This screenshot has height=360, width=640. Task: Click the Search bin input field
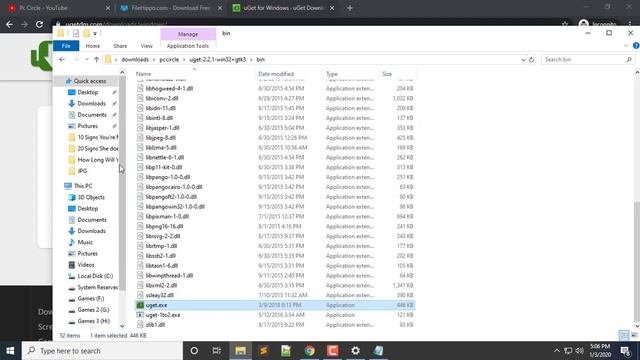click(588, 60)
